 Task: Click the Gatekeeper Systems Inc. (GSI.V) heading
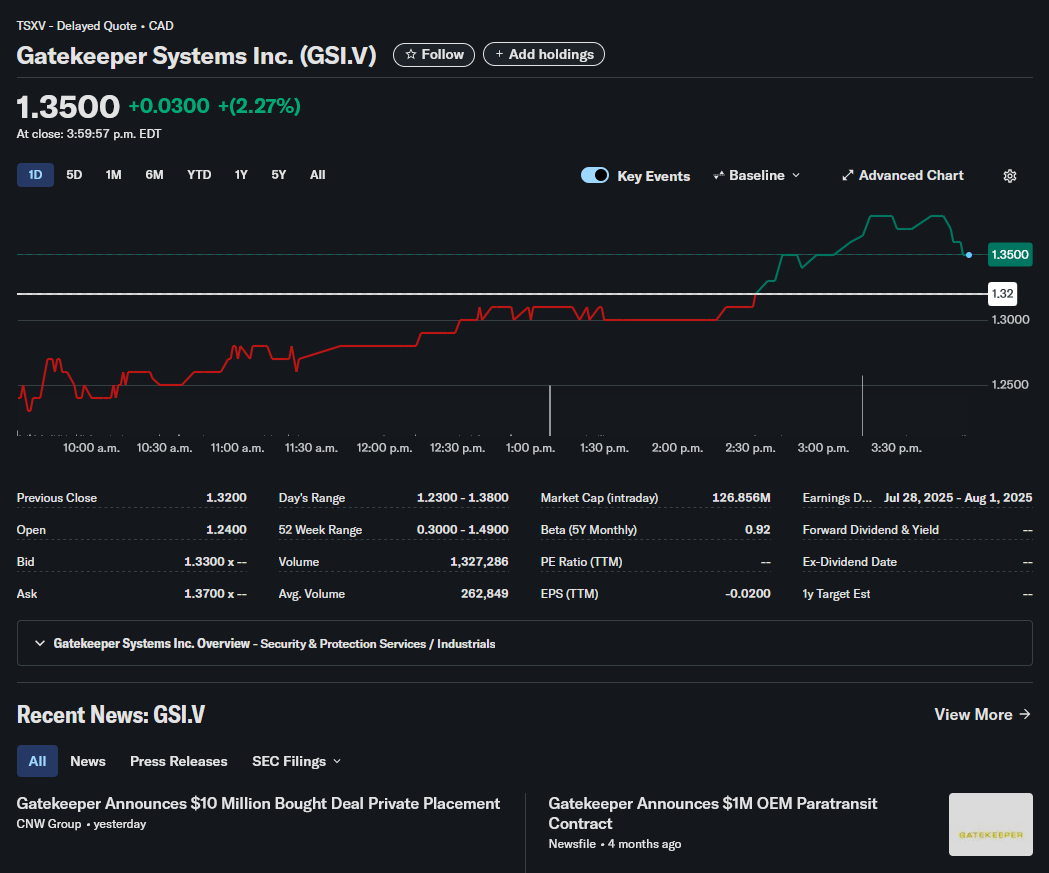[196, 56]
